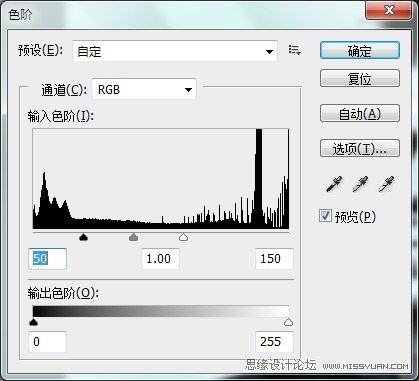Select the white input levels slider handle
Screen dimensions: 419x381
[183, 237]
